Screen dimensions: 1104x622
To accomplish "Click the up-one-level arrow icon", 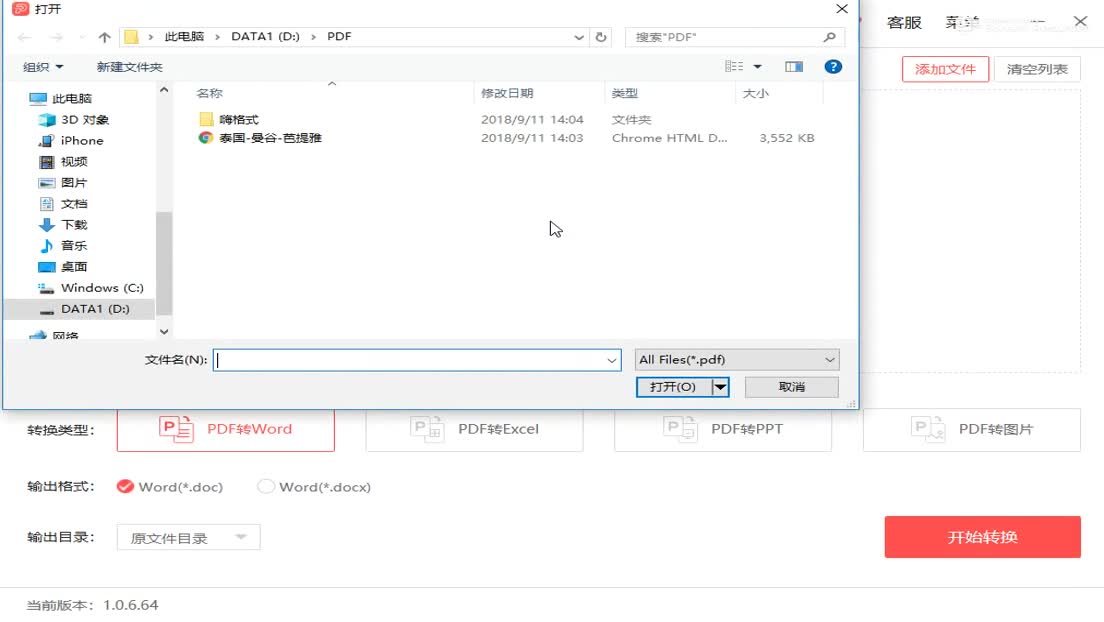I will [x=104, y=36].
